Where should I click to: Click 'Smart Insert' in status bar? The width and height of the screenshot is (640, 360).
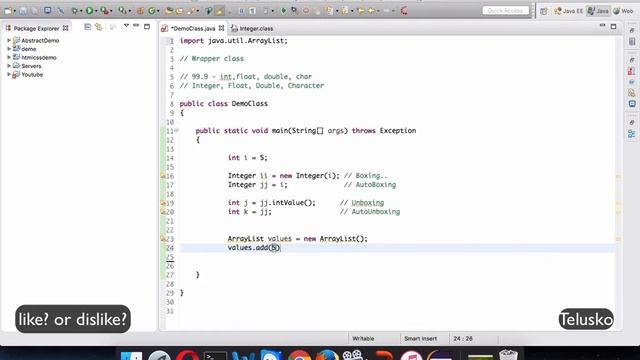click(420, 338)
